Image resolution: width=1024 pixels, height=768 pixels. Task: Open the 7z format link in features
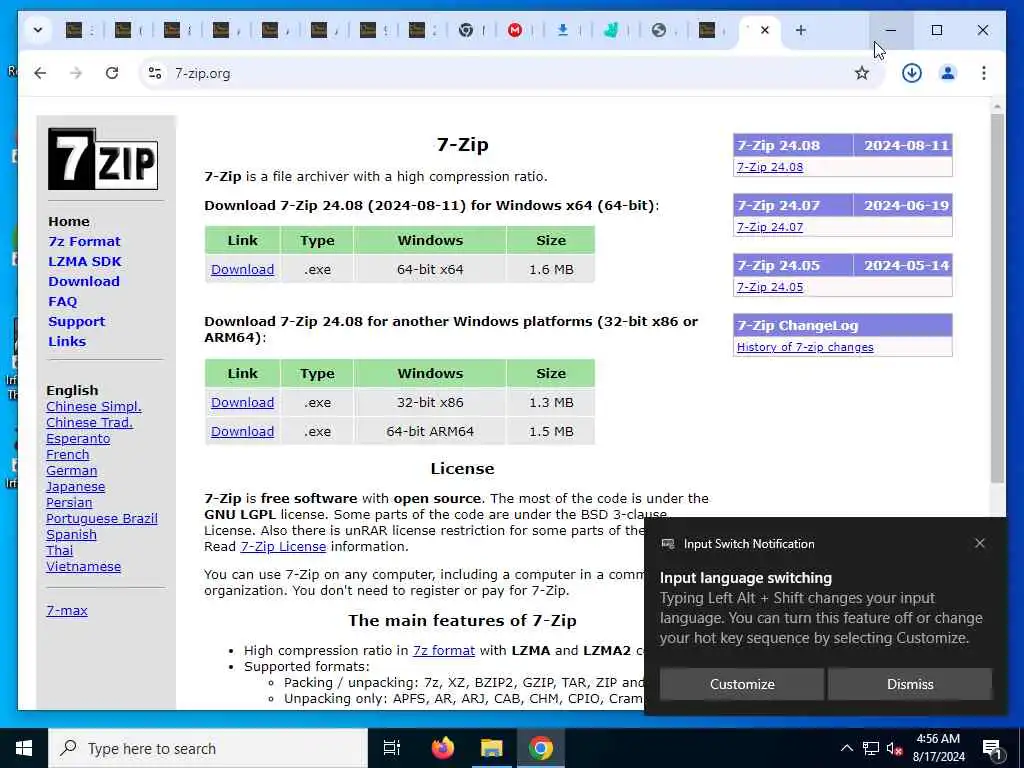click(443, 650)
